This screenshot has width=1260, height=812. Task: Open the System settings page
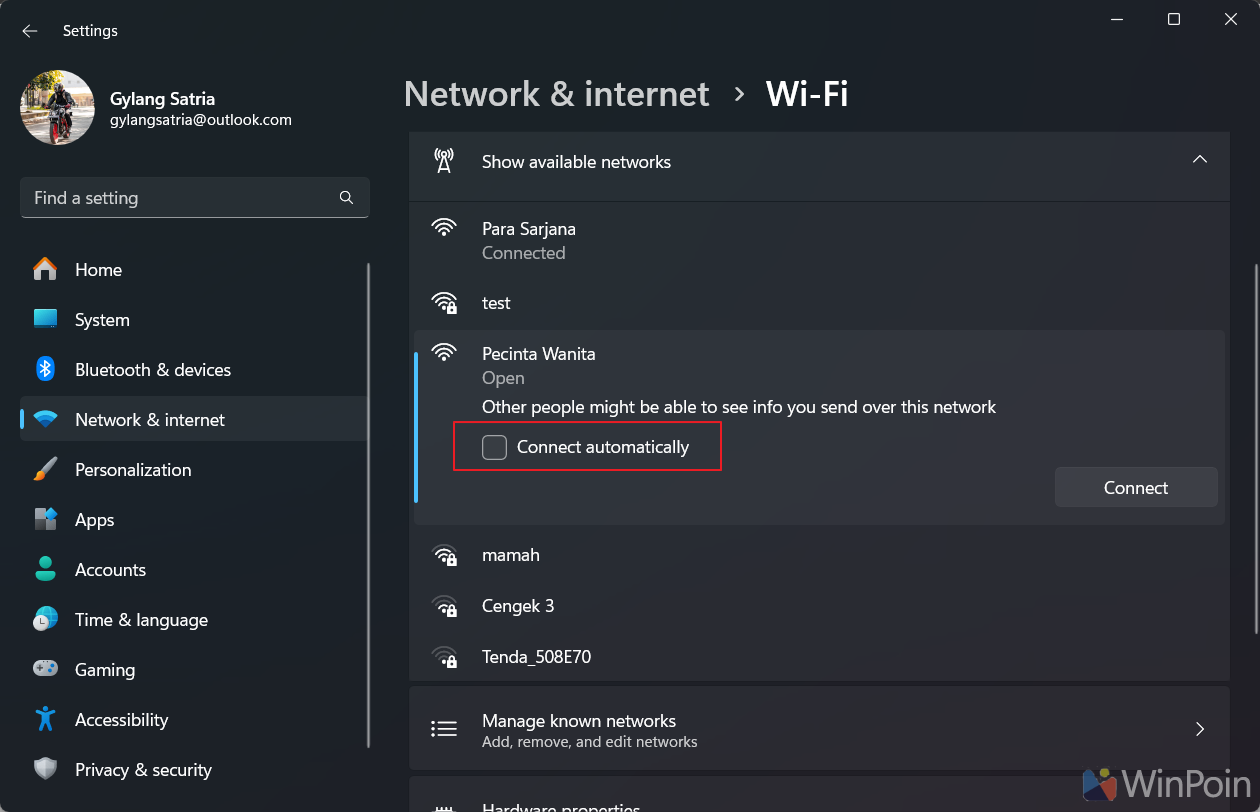point(102,320)
